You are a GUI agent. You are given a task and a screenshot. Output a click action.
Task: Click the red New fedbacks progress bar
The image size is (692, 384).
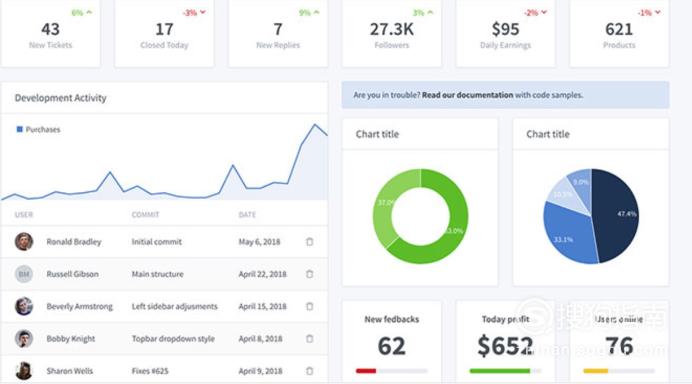click(366, 371)
